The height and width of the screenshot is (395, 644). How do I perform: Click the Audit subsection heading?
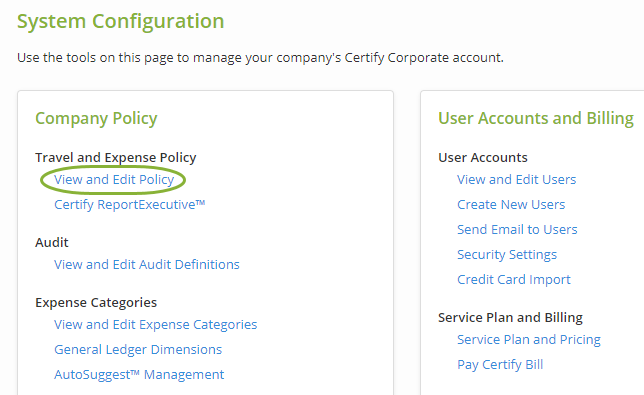[52, 242]
